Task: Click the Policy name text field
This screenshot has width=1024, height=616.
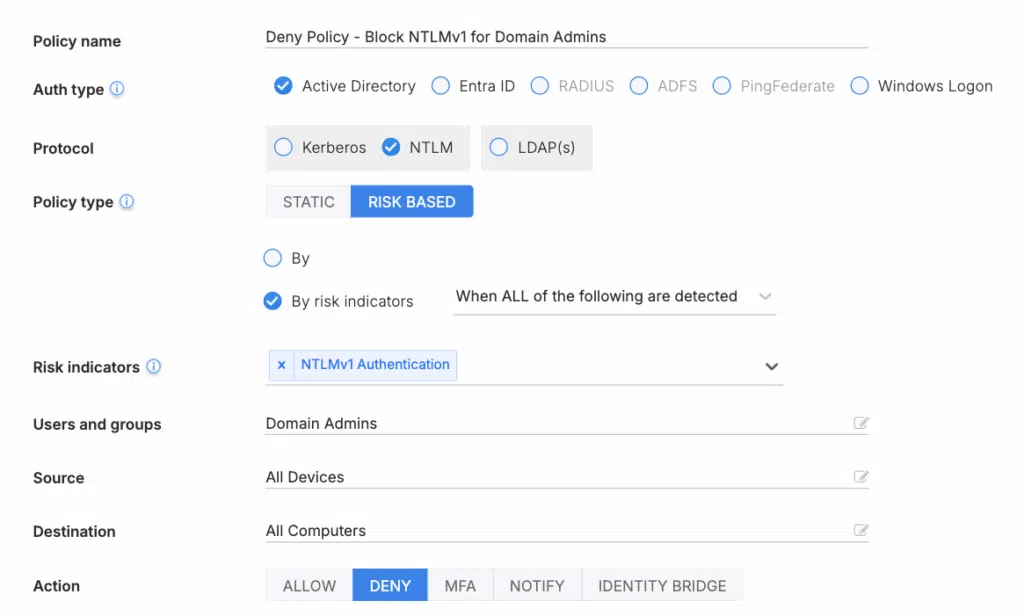Action: point(566,37)
